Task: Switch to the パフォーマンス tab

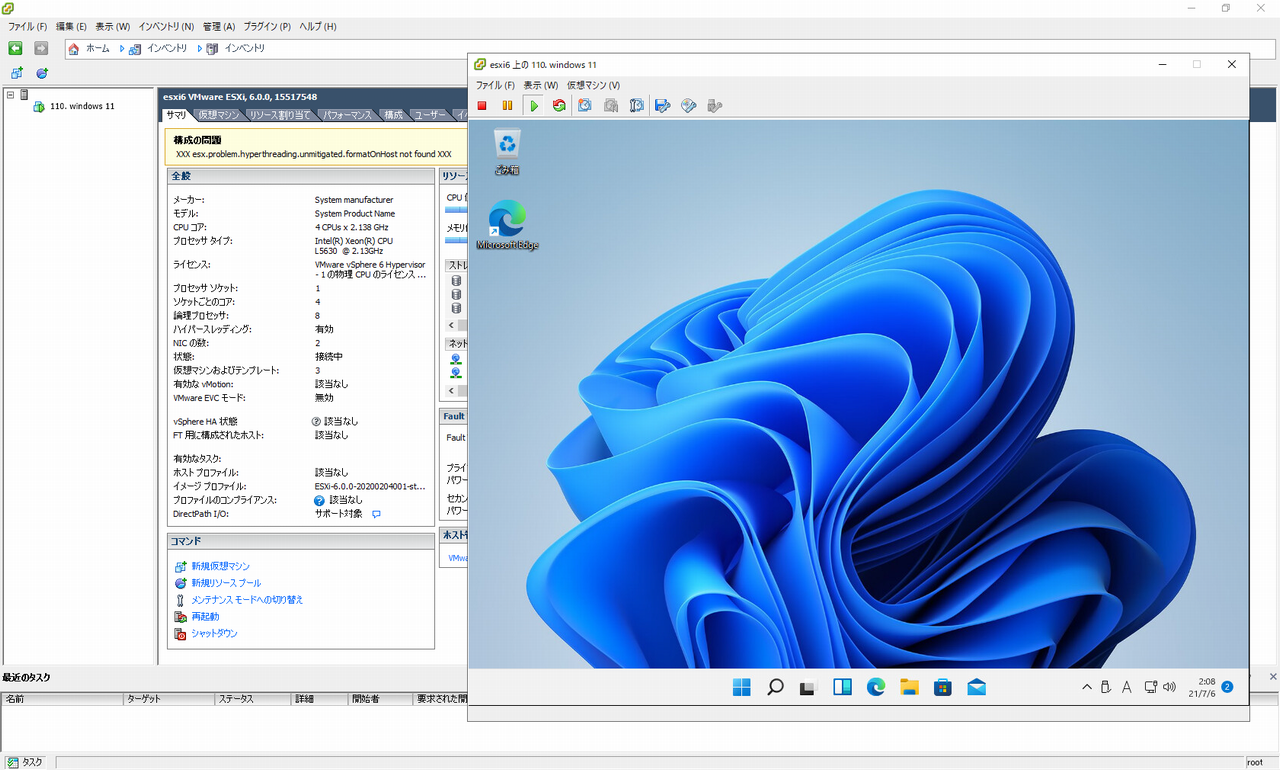Action: click(x=348, y=115)
